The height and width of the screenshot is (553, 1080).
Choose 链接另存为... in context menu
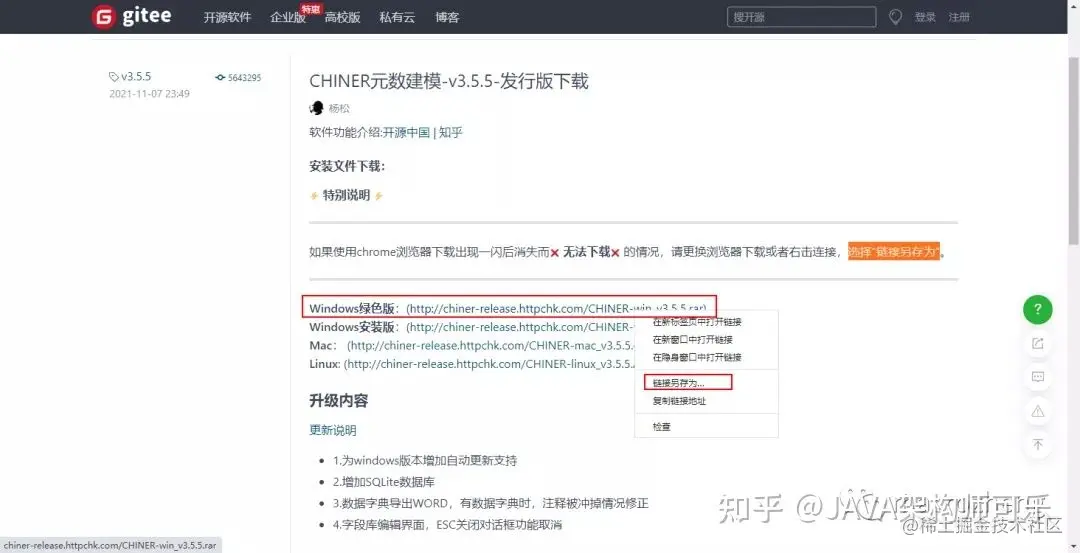coord(678,382)
